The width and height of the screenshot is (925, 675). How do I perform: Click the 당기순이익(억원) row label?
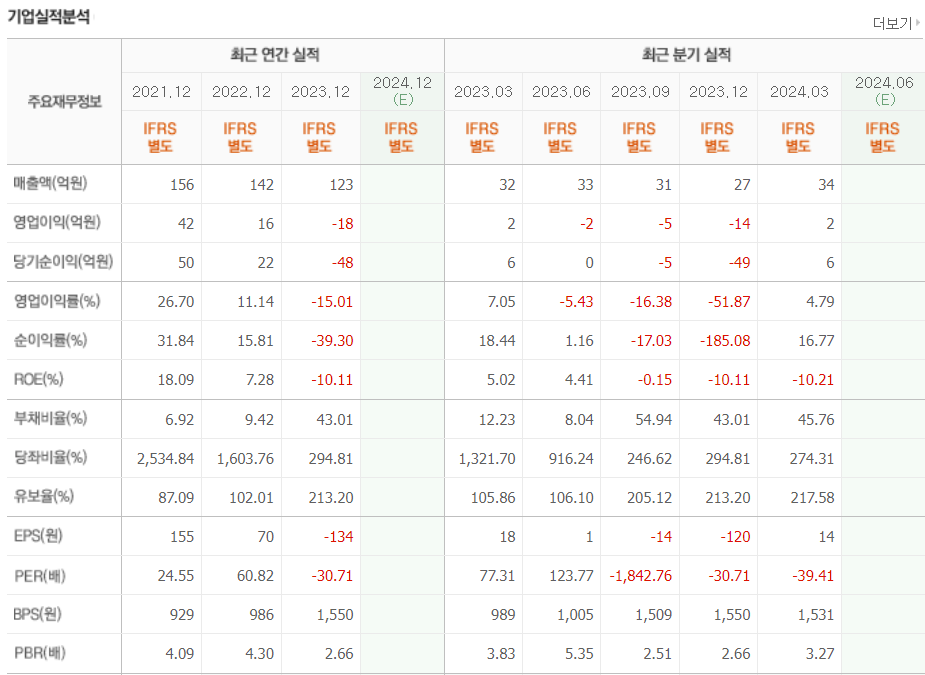[63, 261]
